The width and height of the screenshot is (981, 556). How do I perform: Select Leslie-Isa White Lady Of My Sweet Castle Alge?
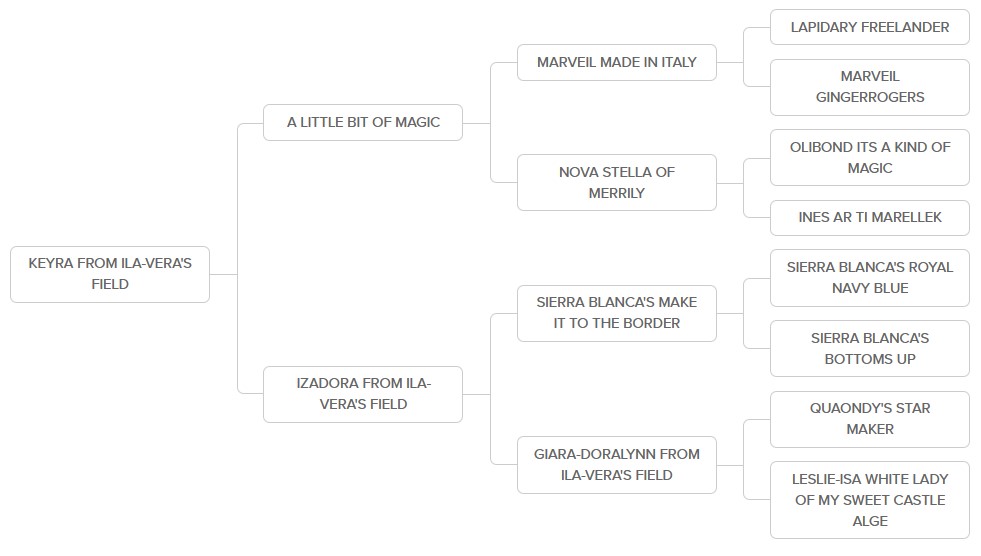[869, 500]
